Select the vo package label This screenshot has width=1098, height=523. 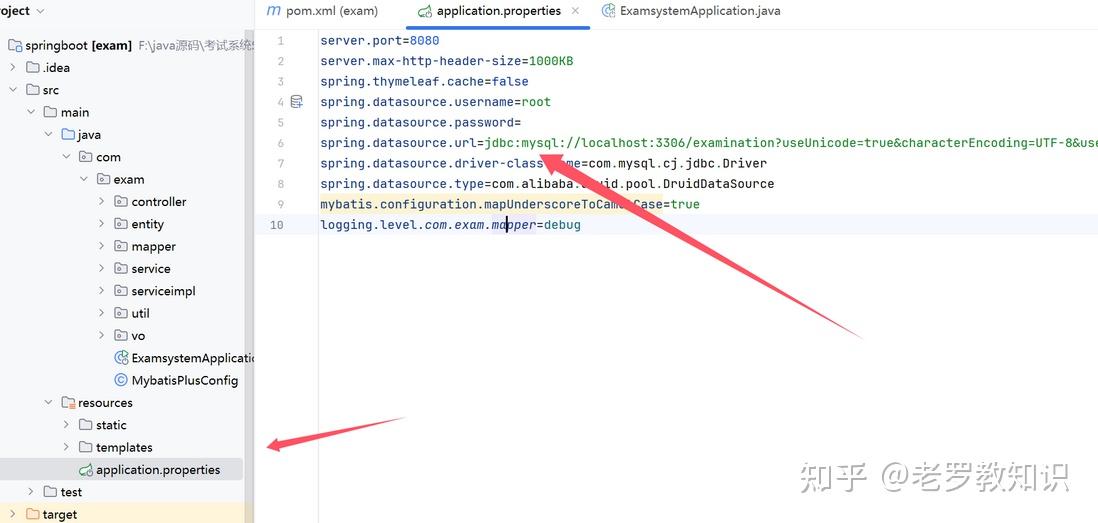pyautogui.click(x=138, y=336)
